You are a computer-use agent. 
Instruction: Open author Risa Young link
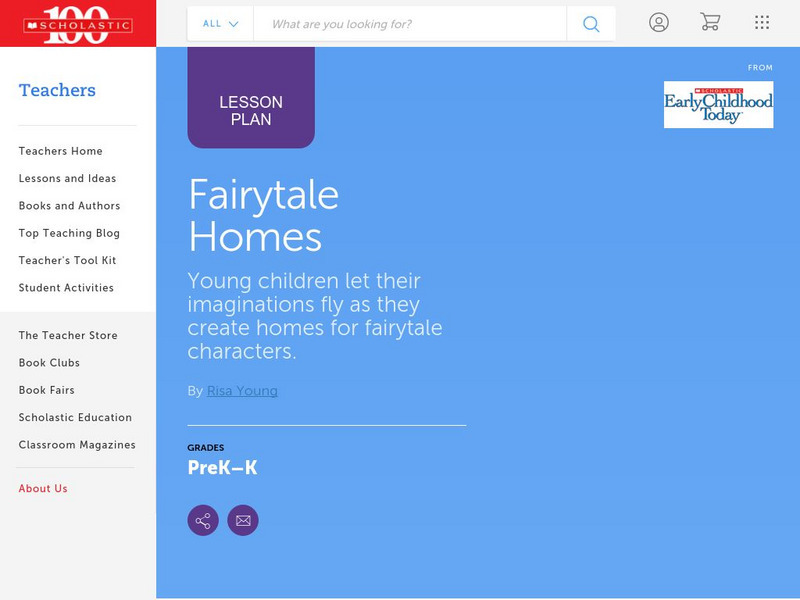pyautogui.click(x=242, y=391)
